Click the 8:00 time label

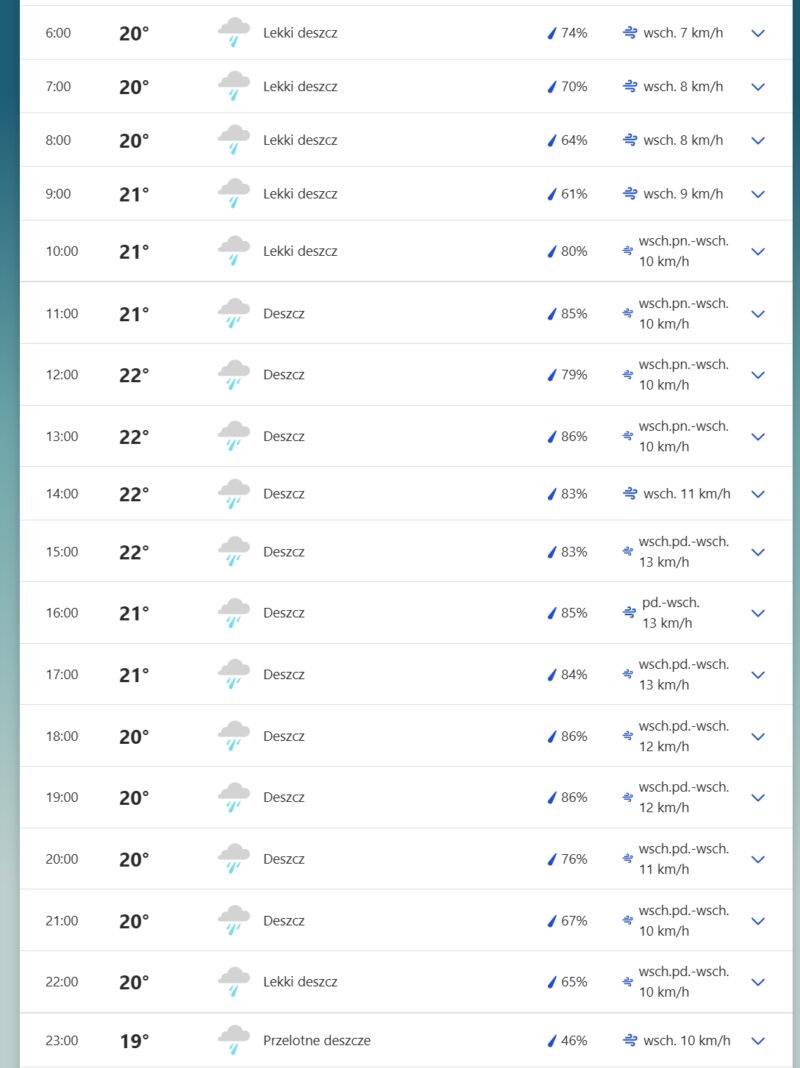coord(58,141)
